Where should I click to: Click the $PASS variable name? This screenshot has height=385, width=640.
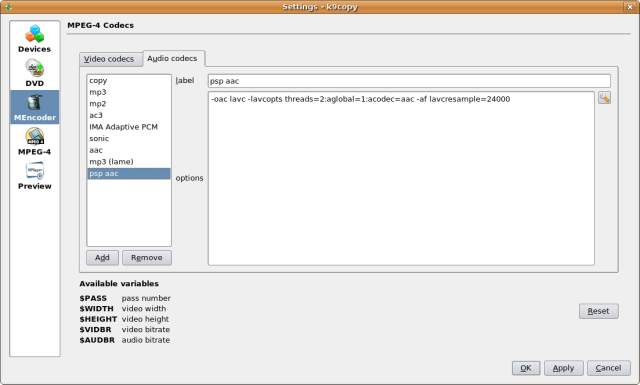pos(93,298)
